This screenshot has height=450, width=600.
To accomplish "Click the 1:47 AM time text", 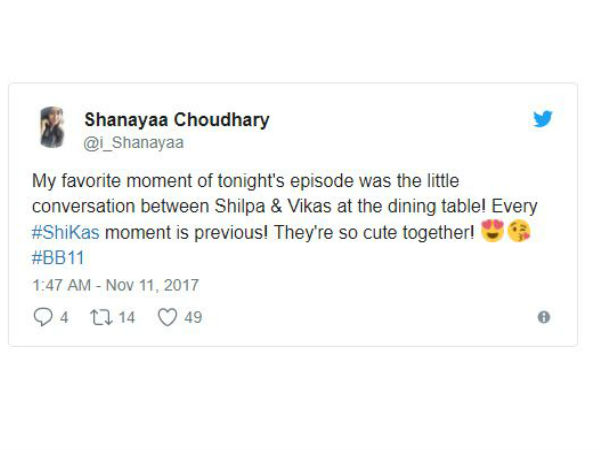I will point(62,285).
